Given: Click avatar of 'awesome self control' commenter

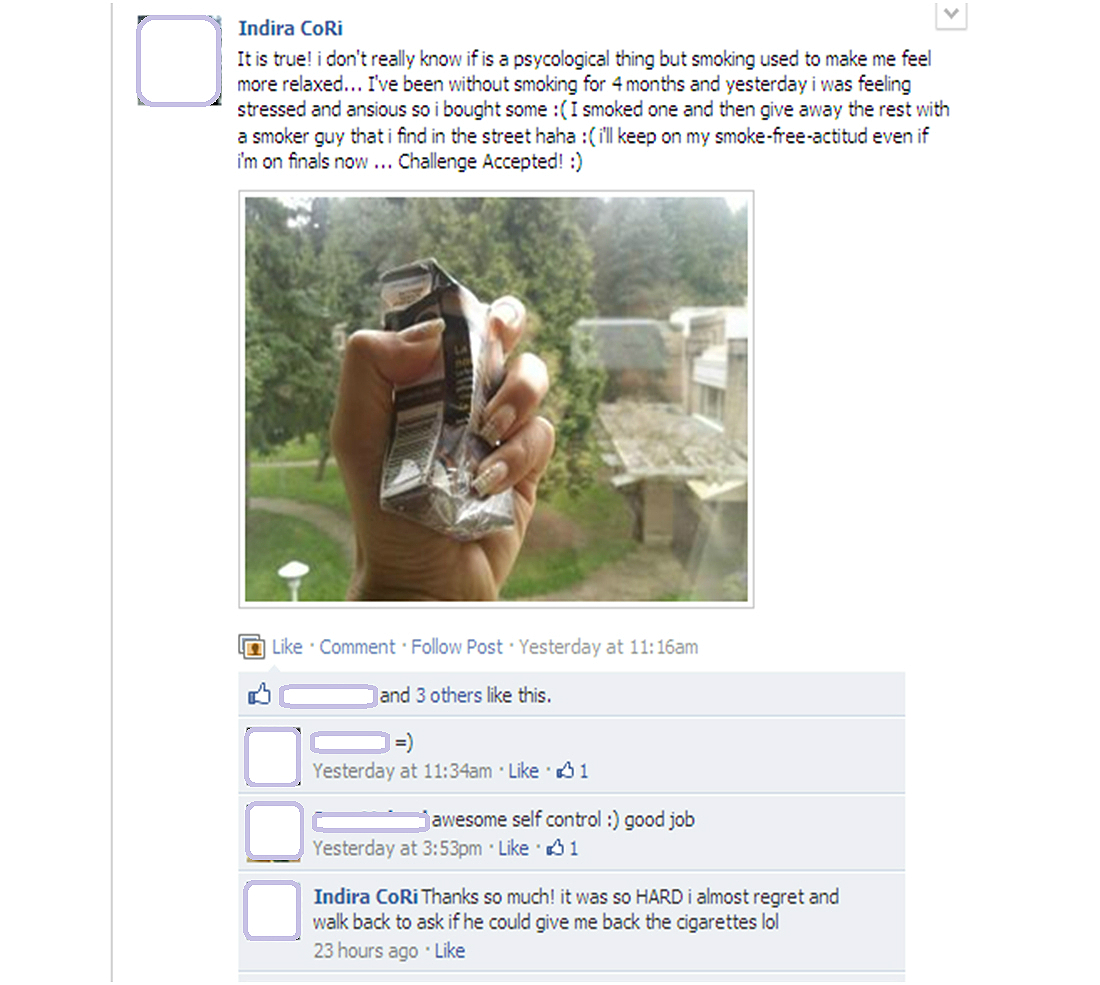Looking at the screenshot, I should tap(274, 832).
